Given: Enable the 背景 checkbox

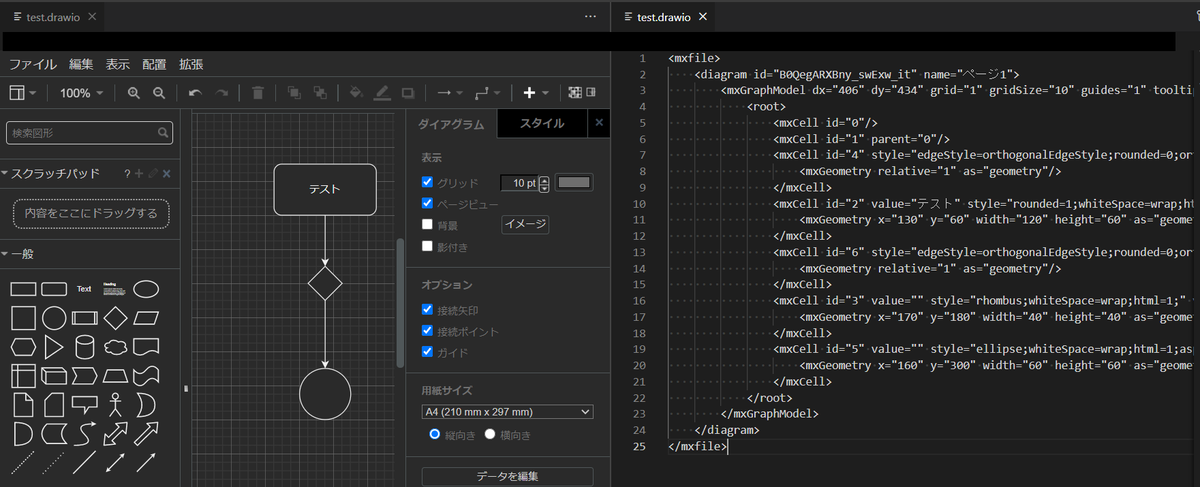Looking at the screenshot, I should click(427, 224).
